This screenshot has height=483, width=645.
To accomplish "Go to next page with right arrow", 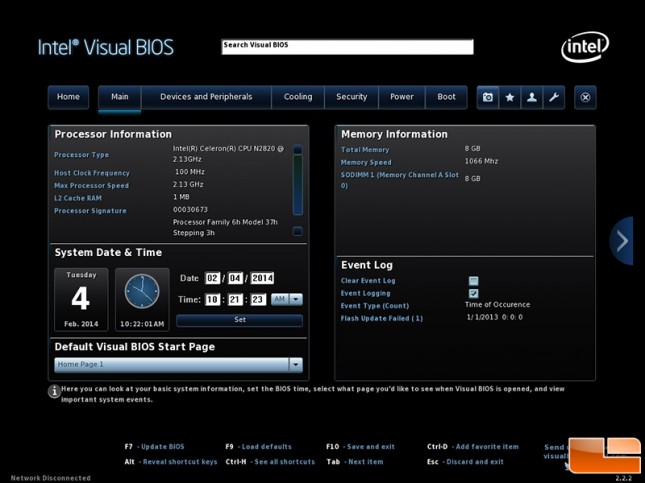I will coord(622,241).
